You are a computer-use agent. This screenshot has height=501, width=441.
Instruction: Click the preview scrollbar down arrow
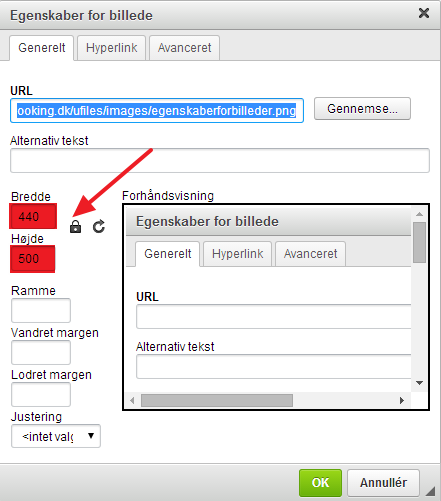pyautogui.click(x=419, y=383)
